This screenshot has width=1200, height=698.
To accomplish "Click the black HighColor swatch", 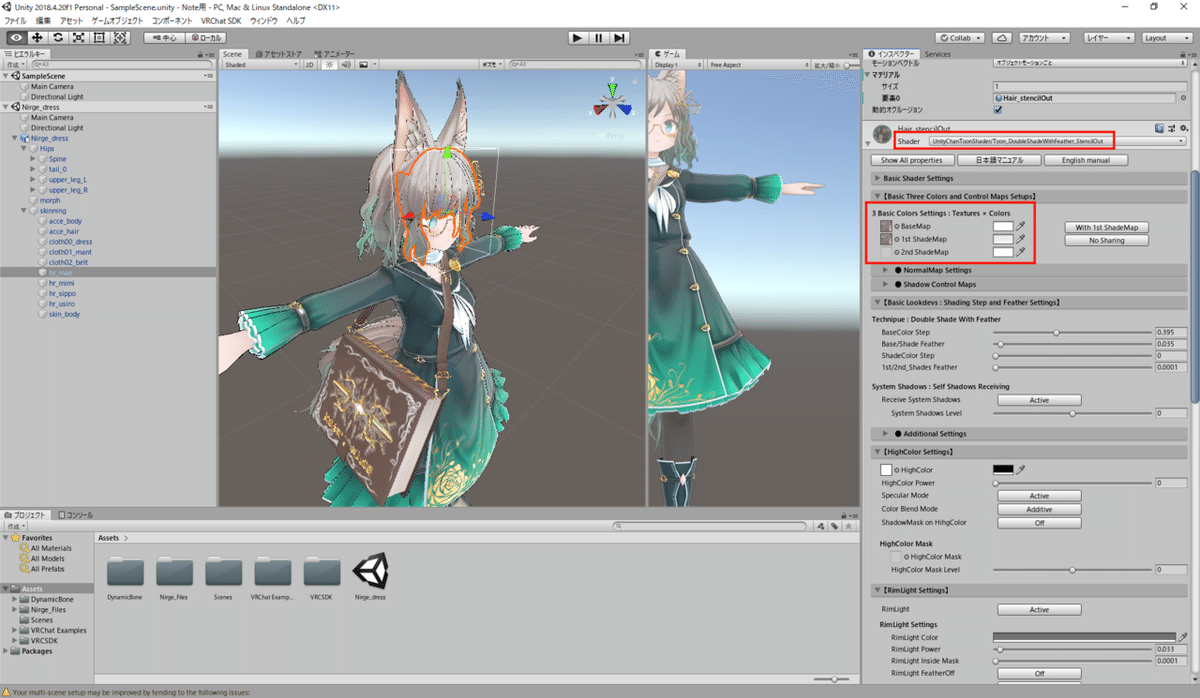I will point(1003,469).
